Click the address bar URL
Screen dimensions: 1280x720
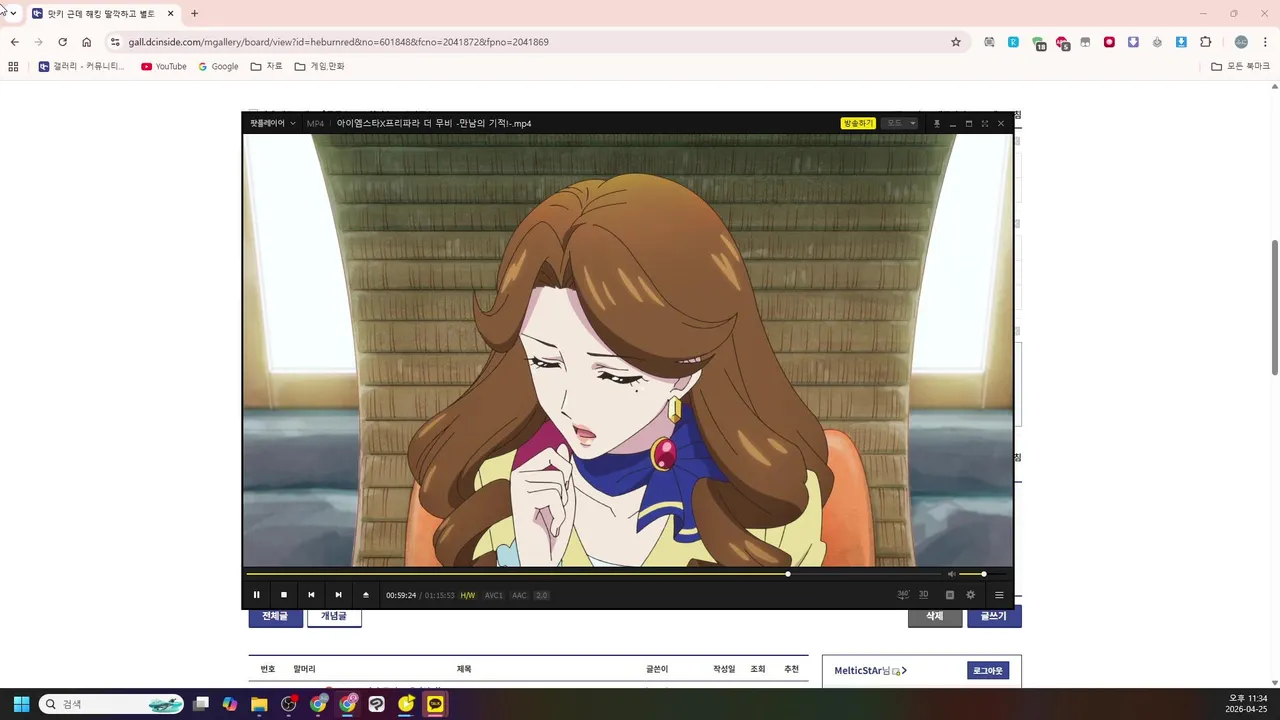pyautogui.click(x=338, y=42)
